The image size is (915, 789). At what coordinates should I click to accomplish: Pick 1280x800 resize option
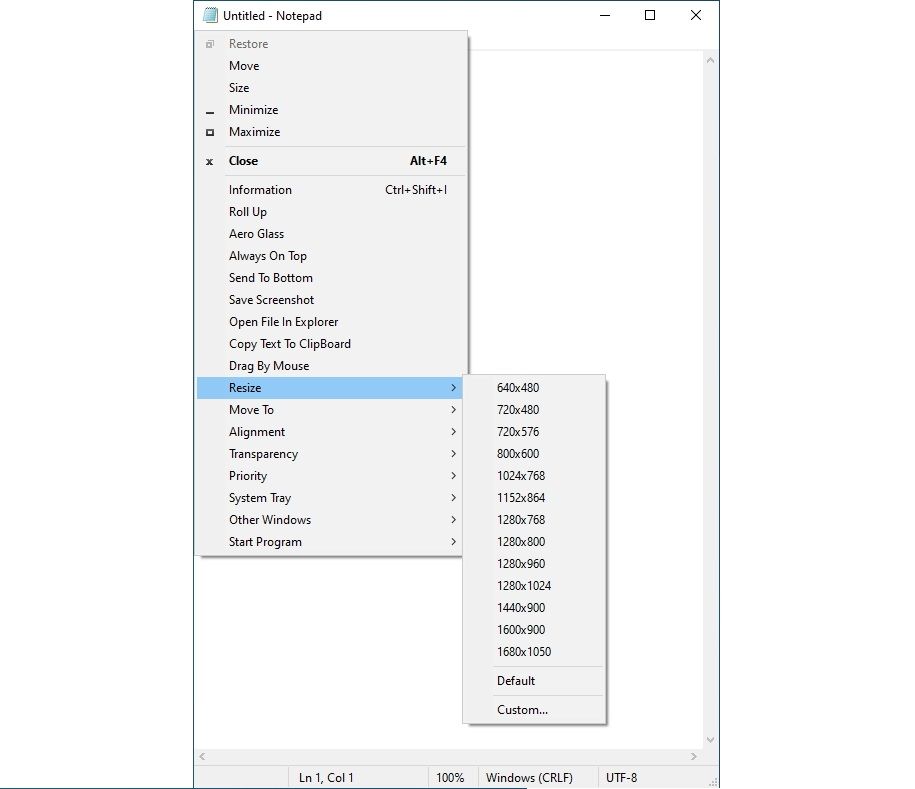pos(535,542)
